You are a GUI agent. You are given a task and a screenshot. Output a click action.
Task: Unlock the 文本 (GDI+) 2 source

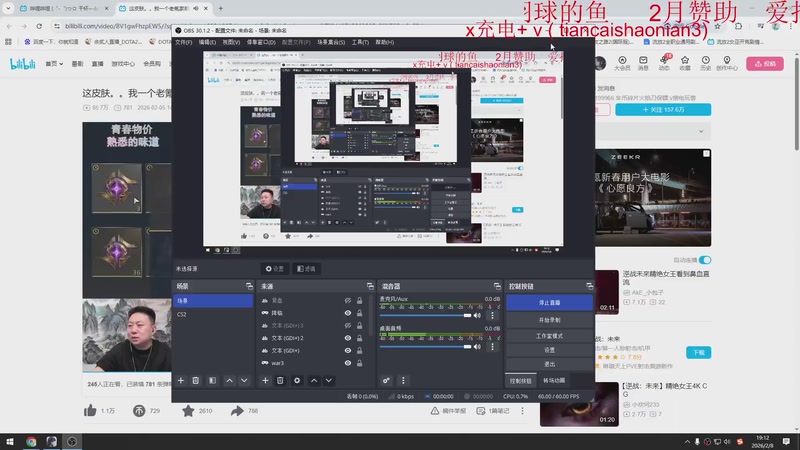click(x=360, y=338)
